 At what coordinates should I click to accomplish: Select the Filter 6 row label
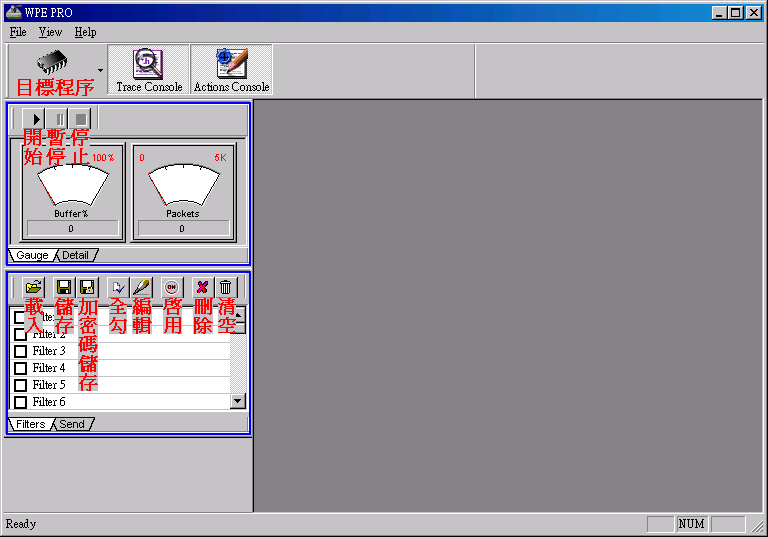[x=49, y=402]
